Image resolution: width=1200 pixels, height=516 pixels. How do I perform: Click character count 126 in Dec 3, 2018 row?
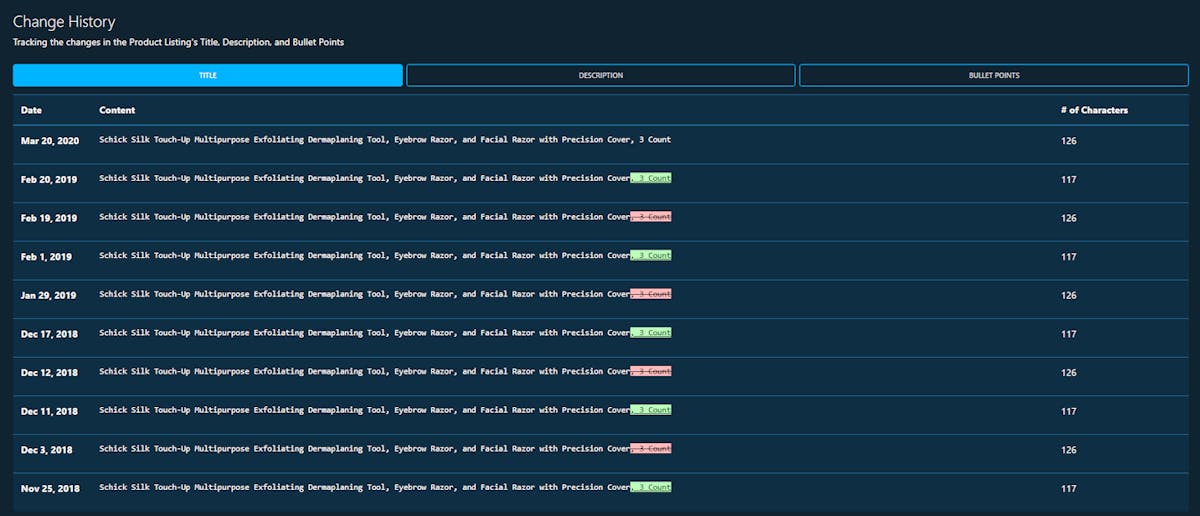tap(1069, 450)
